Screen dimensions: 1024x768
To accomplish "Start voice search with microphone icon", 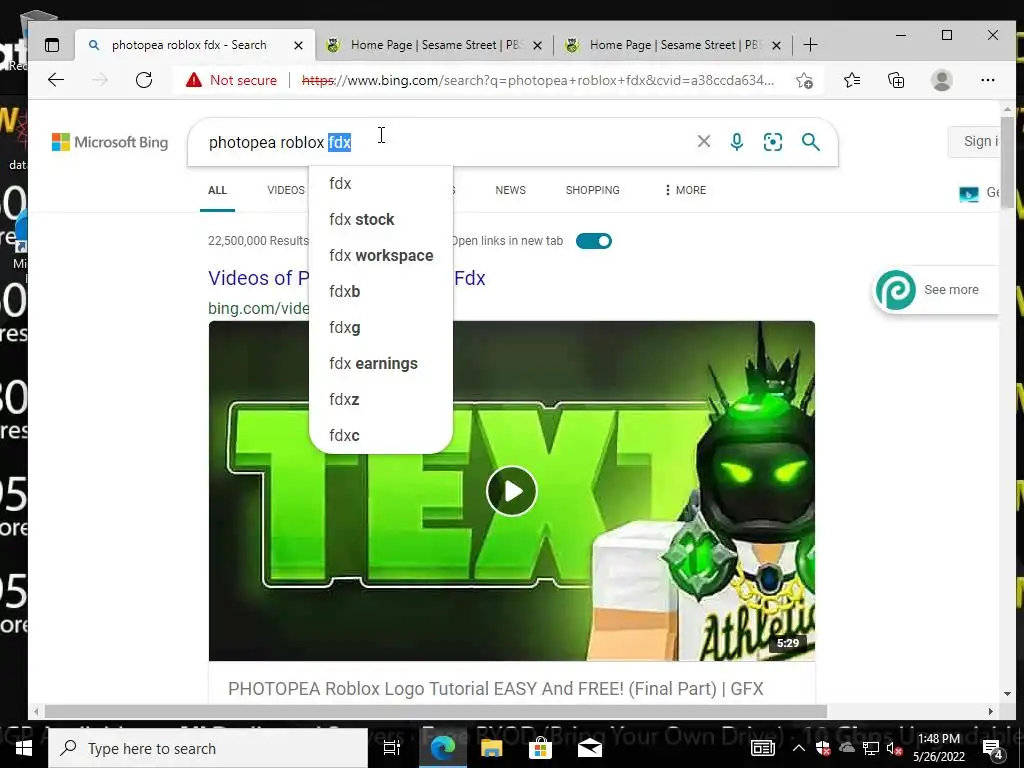I will (737, 142).
